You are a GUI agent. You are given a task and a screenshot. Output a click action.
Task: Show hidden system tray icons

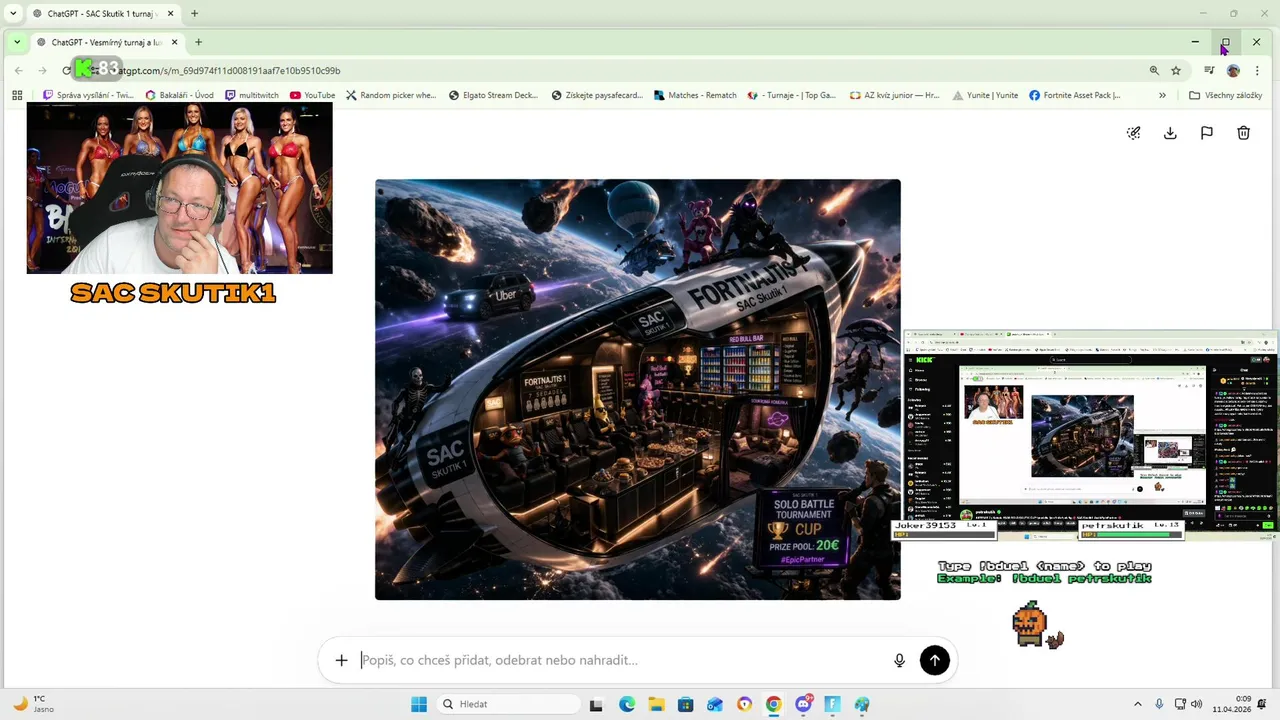point(1137,704)
